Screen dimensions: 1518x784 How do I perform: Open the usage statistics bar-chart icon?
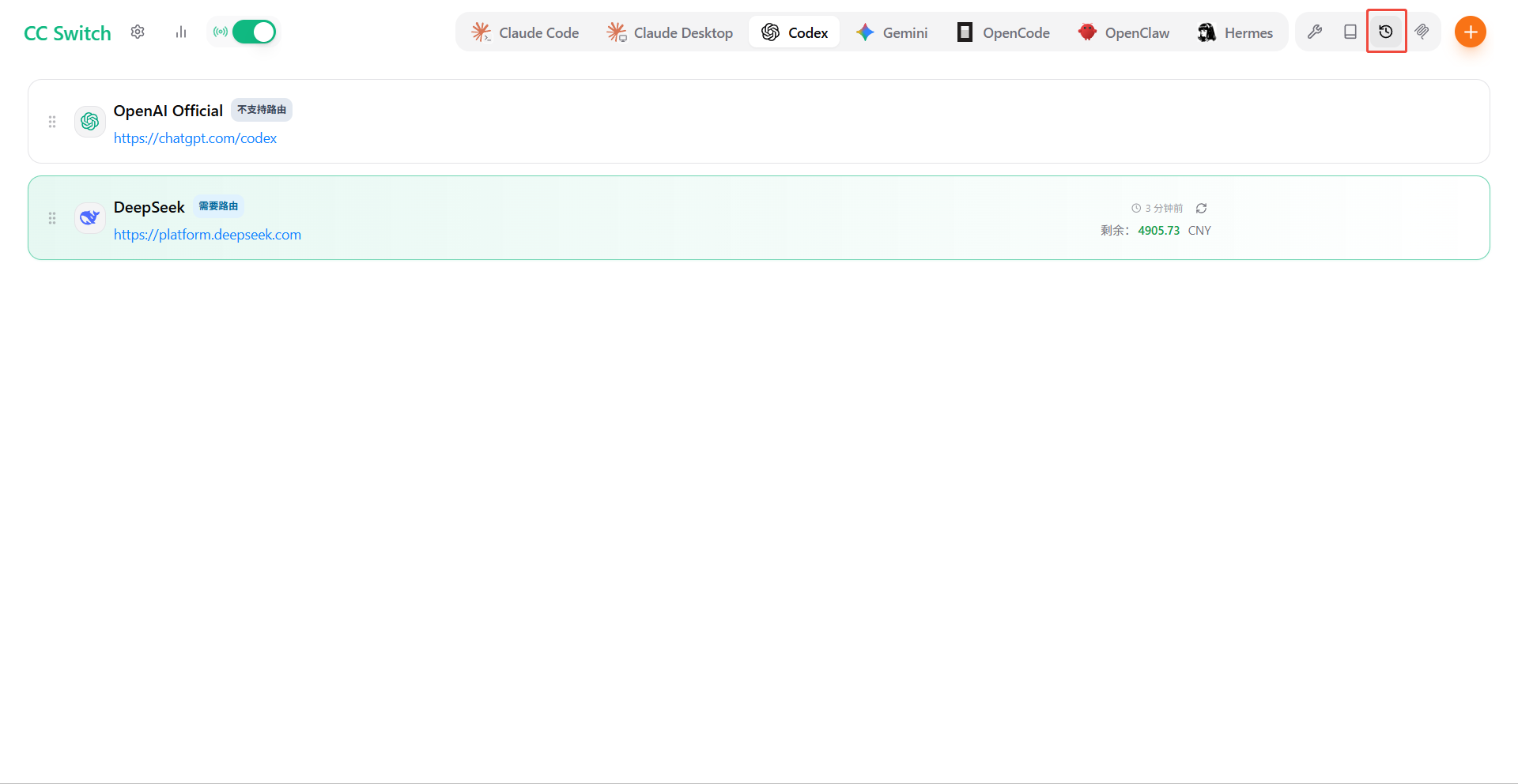pyautogui.click(x=181, y=32)
